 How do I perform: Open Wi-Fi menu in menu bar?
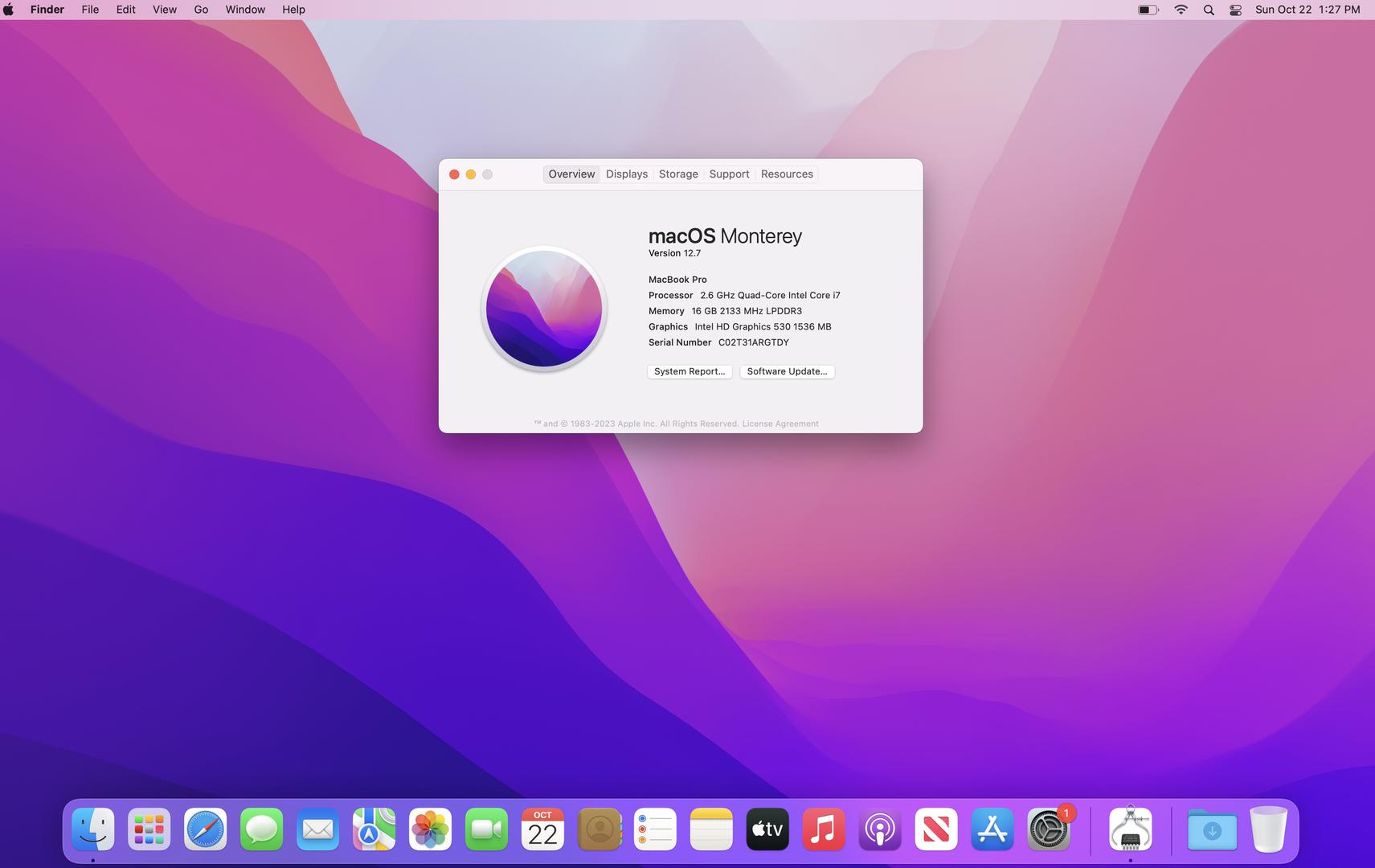(x=1181, y=10)
